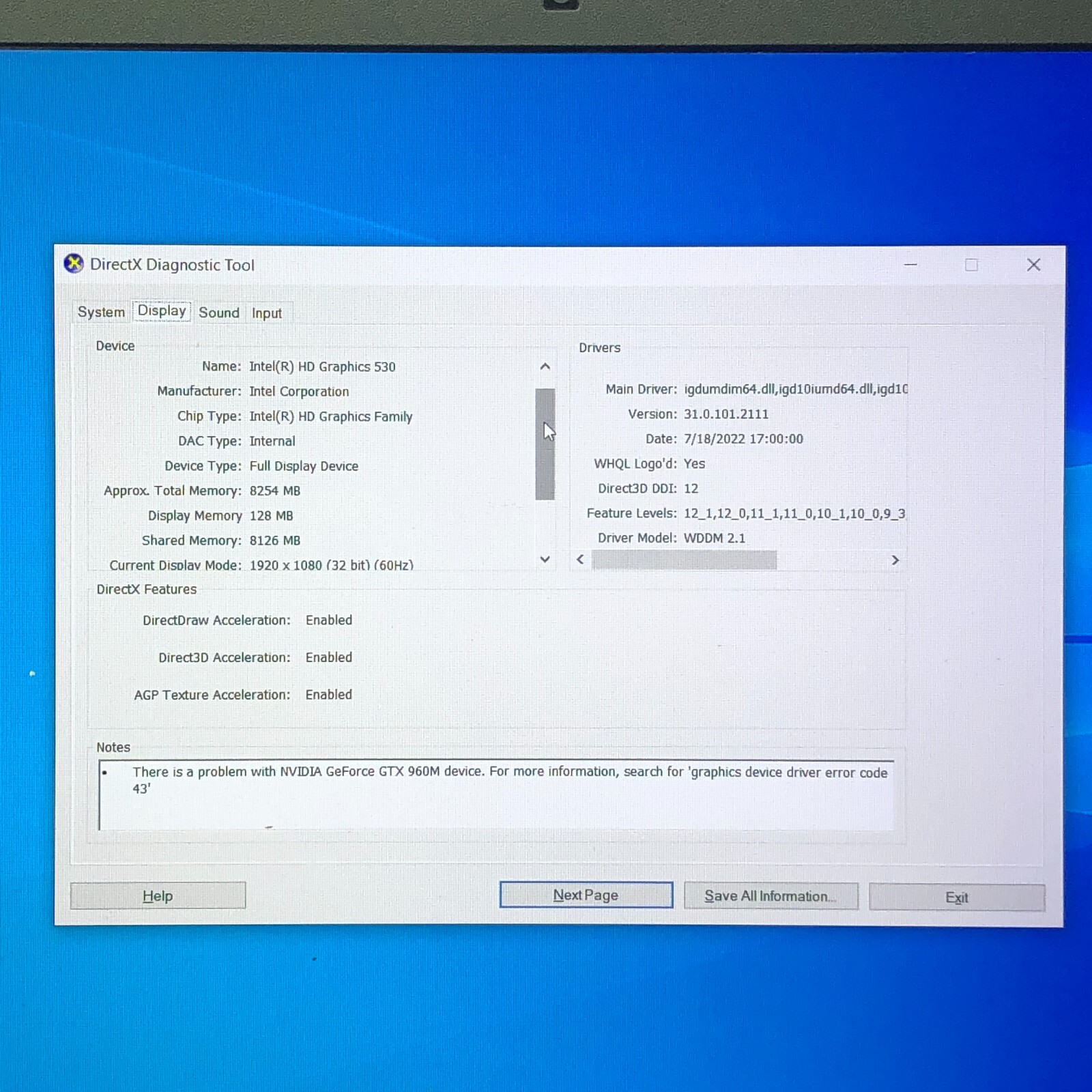Switch to the System tab

[101, 312]
